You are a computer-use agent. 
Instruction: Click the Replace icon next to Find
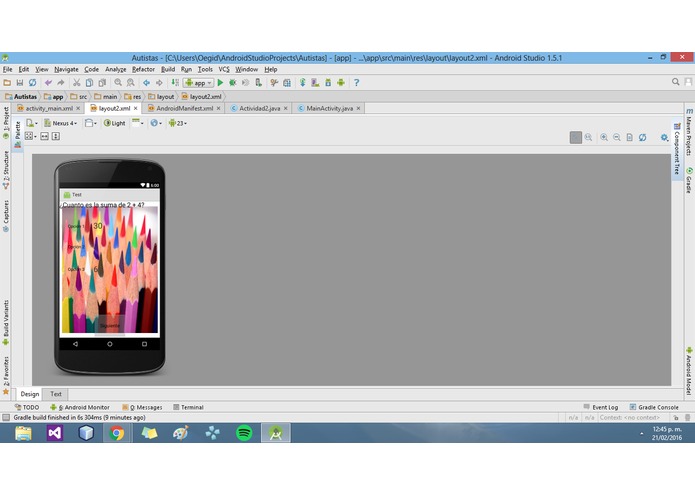click(131, 82)
